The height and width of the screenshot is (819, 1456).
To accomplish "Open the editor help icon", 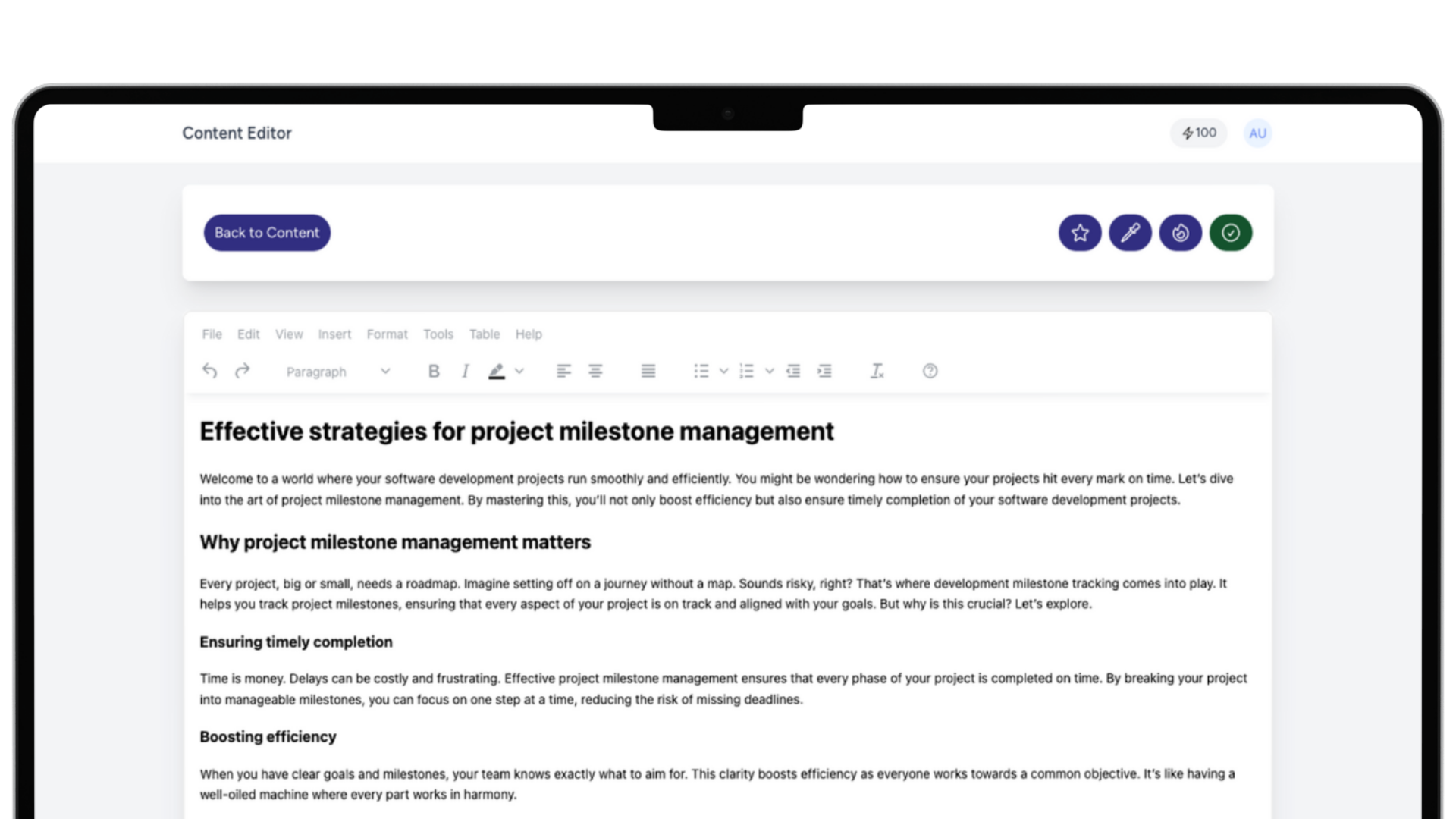I will click(930, 371).
